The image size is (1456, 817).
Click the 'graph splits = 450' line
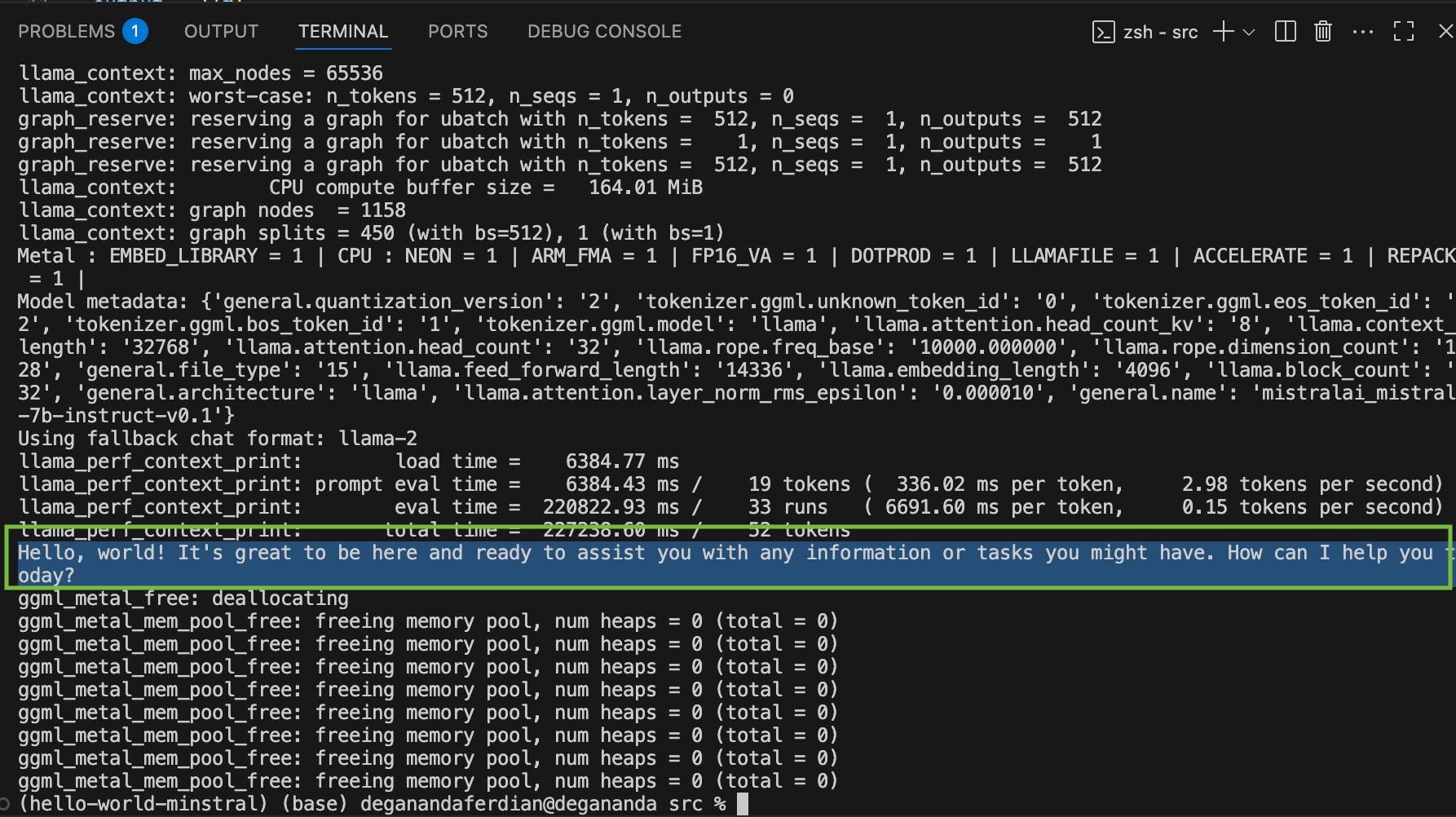371,233
